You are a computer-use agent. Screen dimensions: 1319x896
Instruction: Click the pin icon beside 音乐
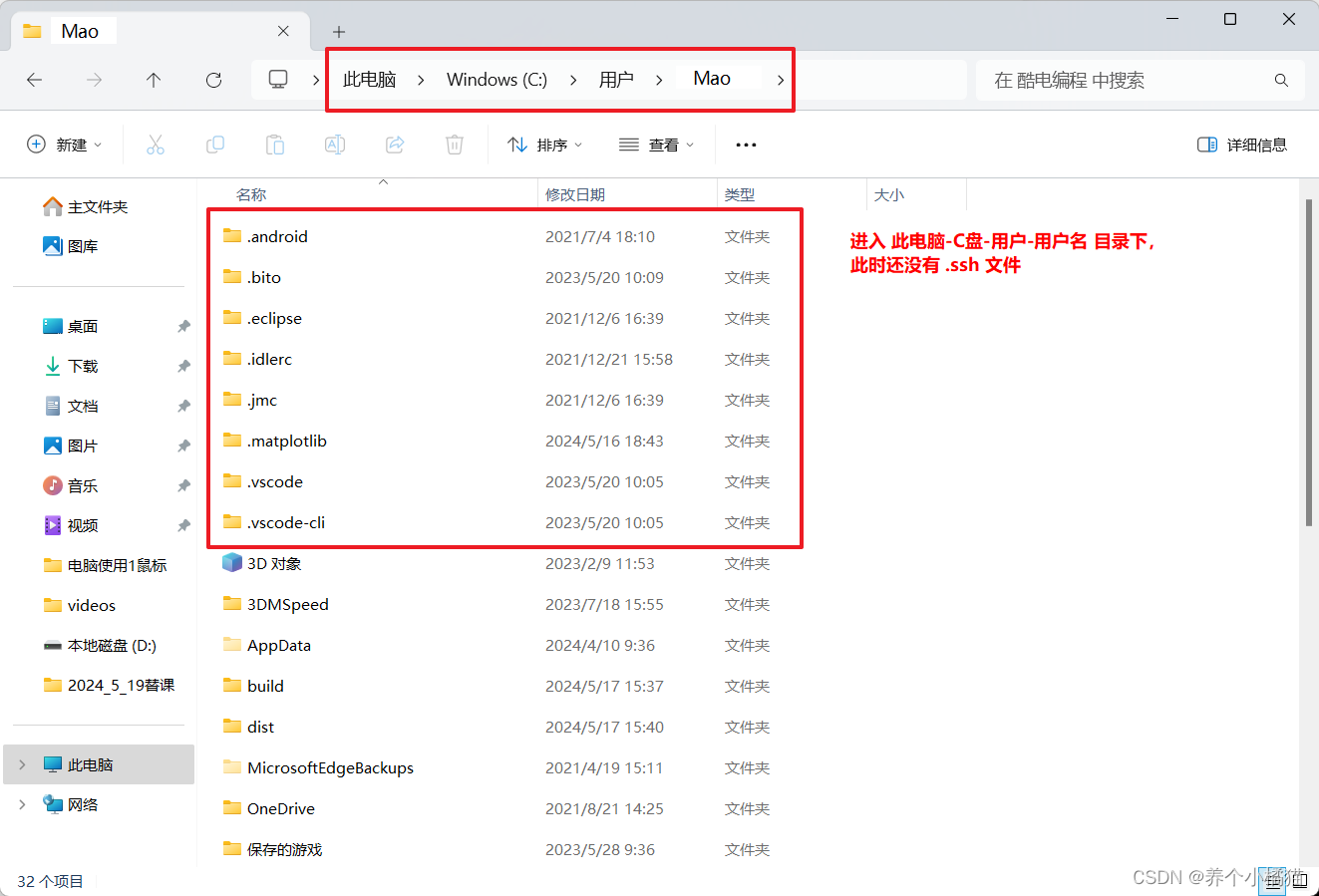[x=183, y=485]
